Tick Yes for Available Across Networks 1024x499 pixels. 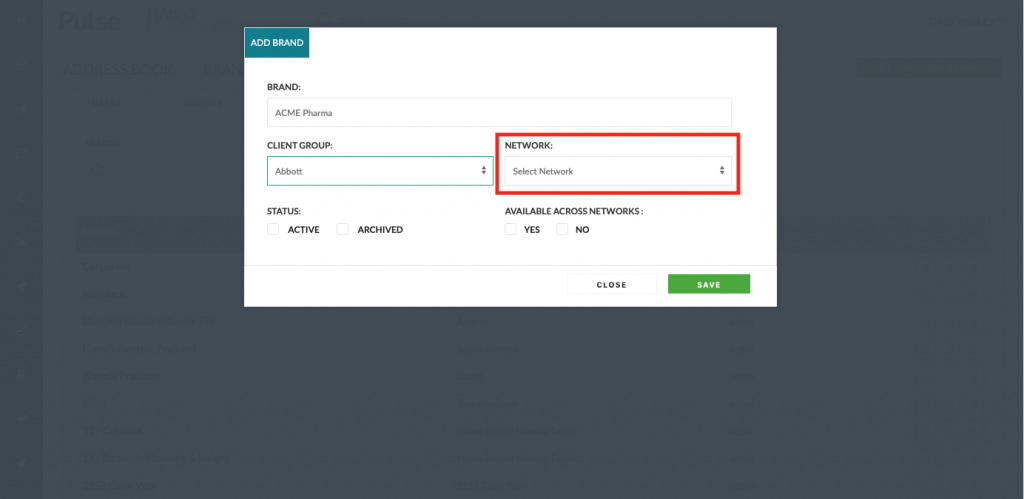[511, 229]
